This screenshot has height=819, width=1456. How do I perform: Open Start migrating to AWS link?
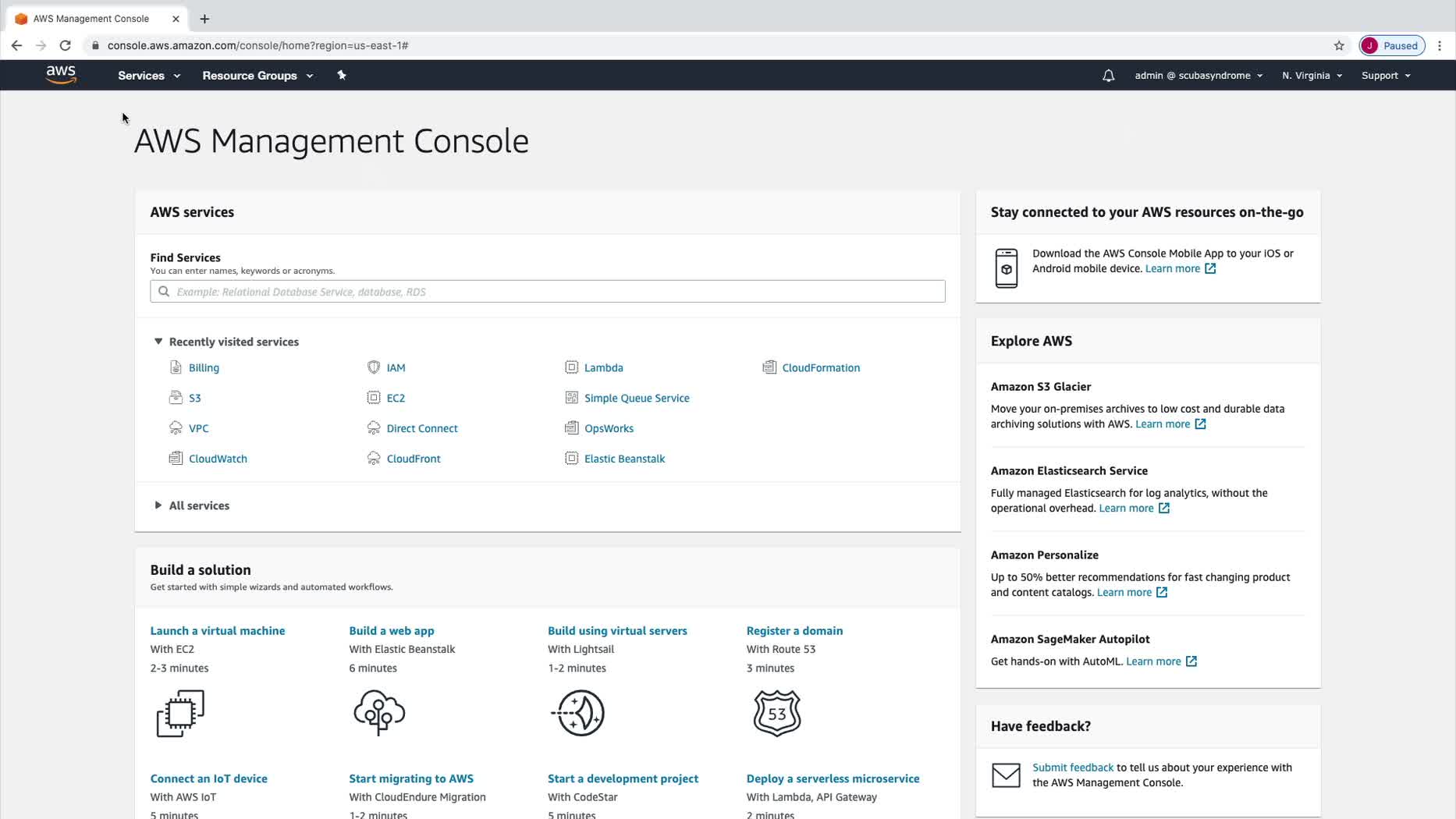(x=411, y=778)
